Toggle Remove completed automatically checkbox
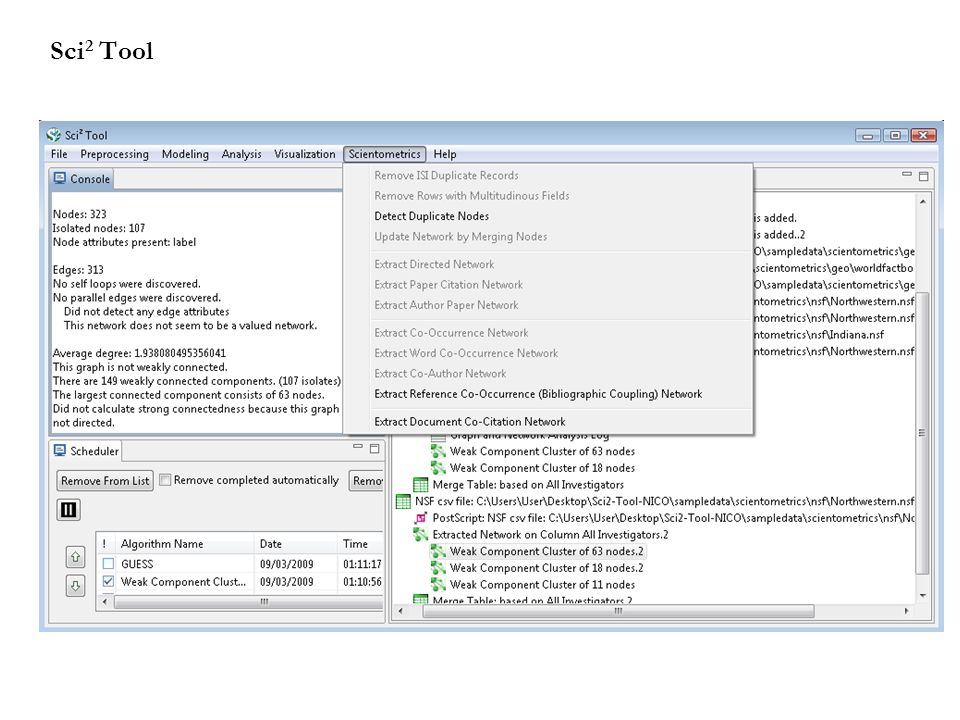The image size is (960, 720). pyautogui.click(x=165, y=480)
